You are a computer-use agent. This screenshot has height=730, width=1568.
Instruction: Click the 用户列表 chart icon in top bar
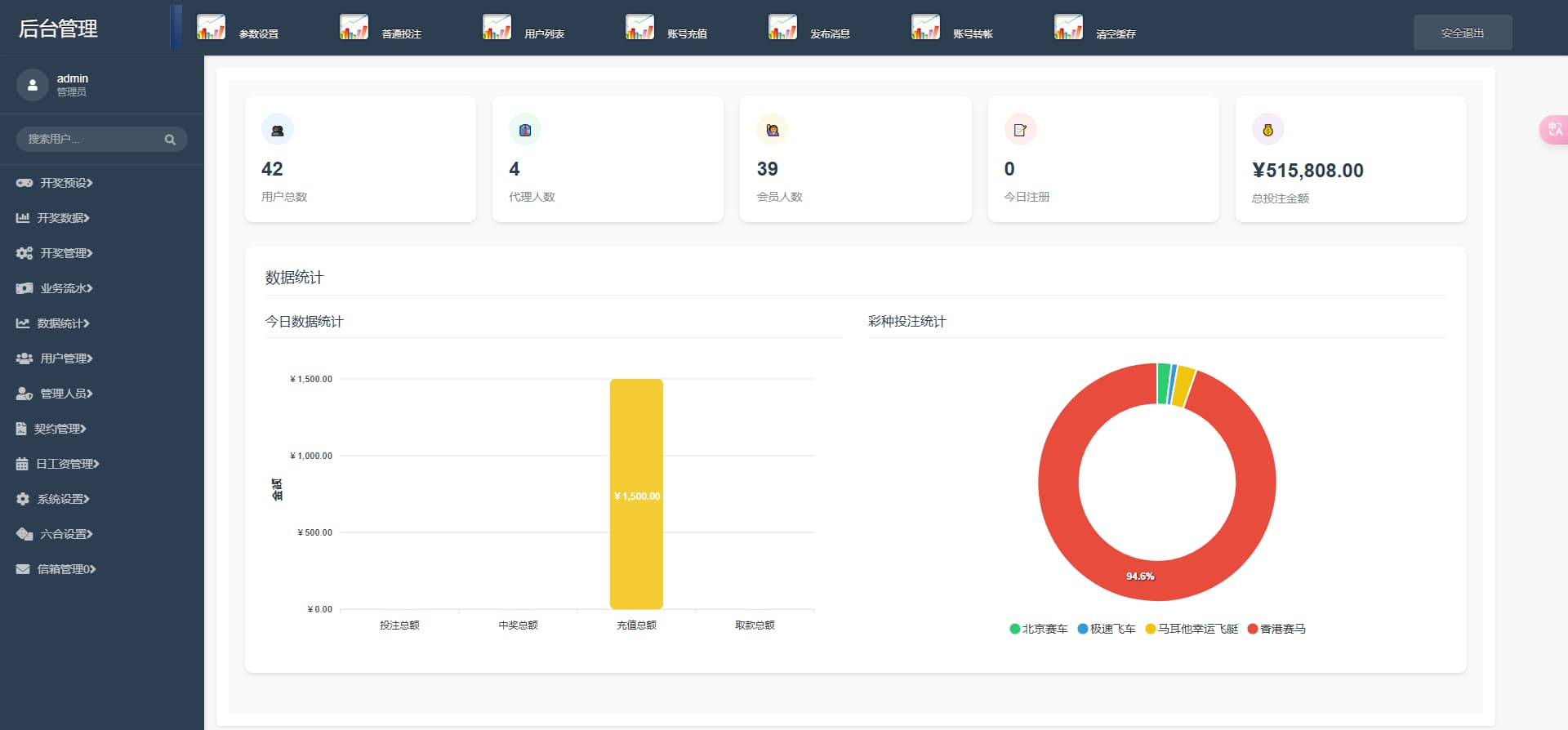(497, 27)
